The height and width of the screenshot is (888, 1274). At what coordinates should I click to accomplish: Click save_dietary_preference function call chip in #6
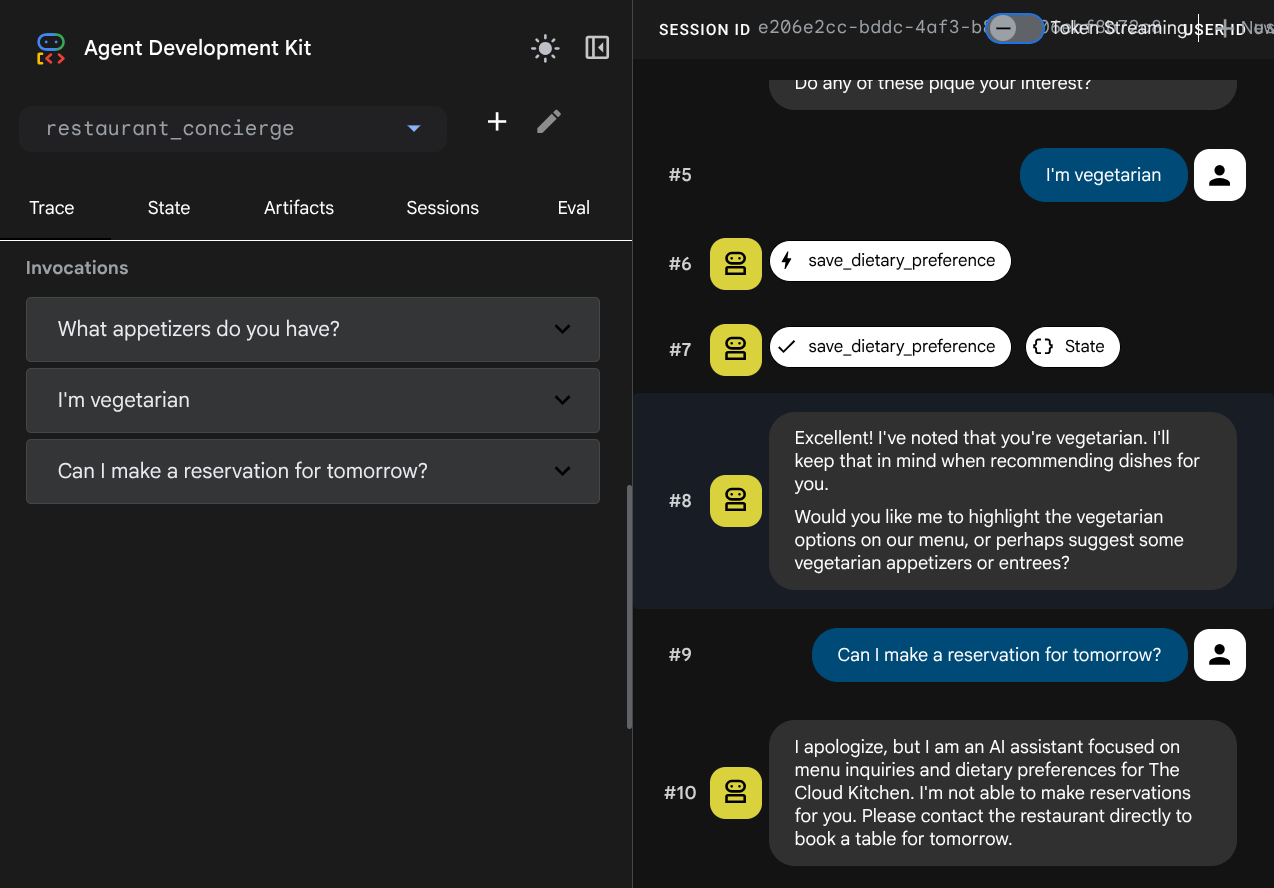[x=890, y=261]
